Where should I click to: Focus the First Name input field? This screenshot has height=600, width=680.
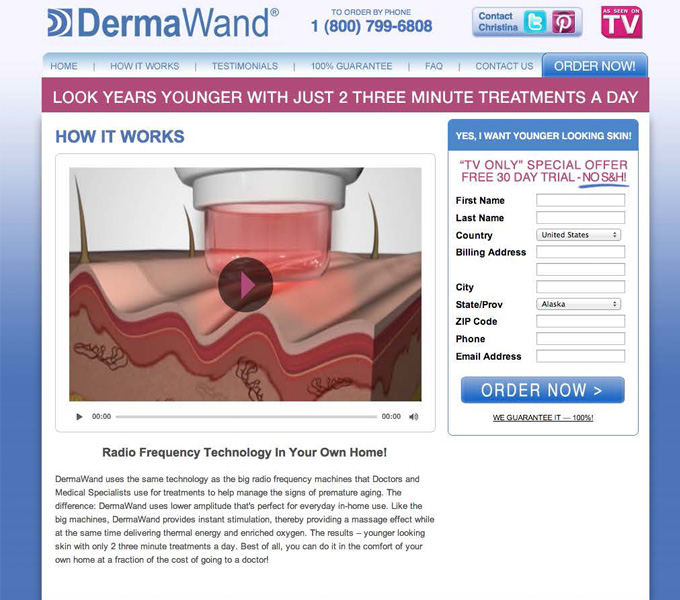point(581,200)
